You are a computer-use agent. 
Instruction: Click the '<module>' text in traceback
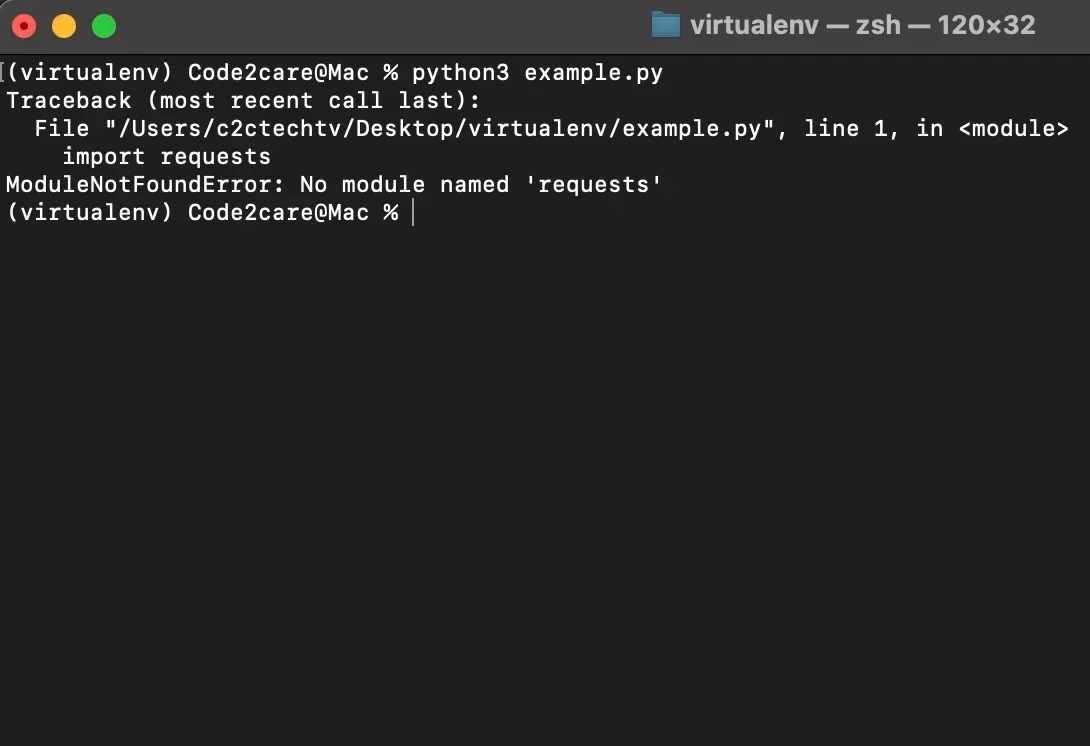tap(1013, 129)
